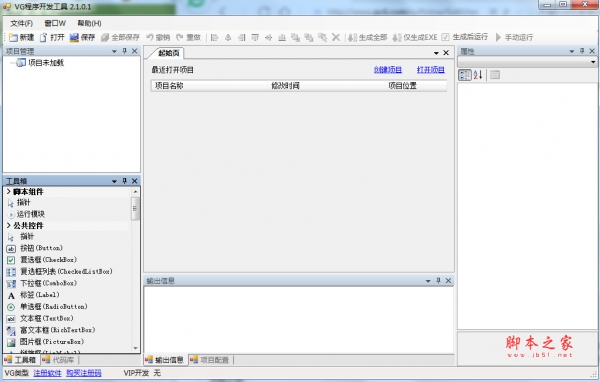Select the 富文本框(RichTextBox) control
The width and height of the screenshot is (600, 382).
click(x=57, y=330)
